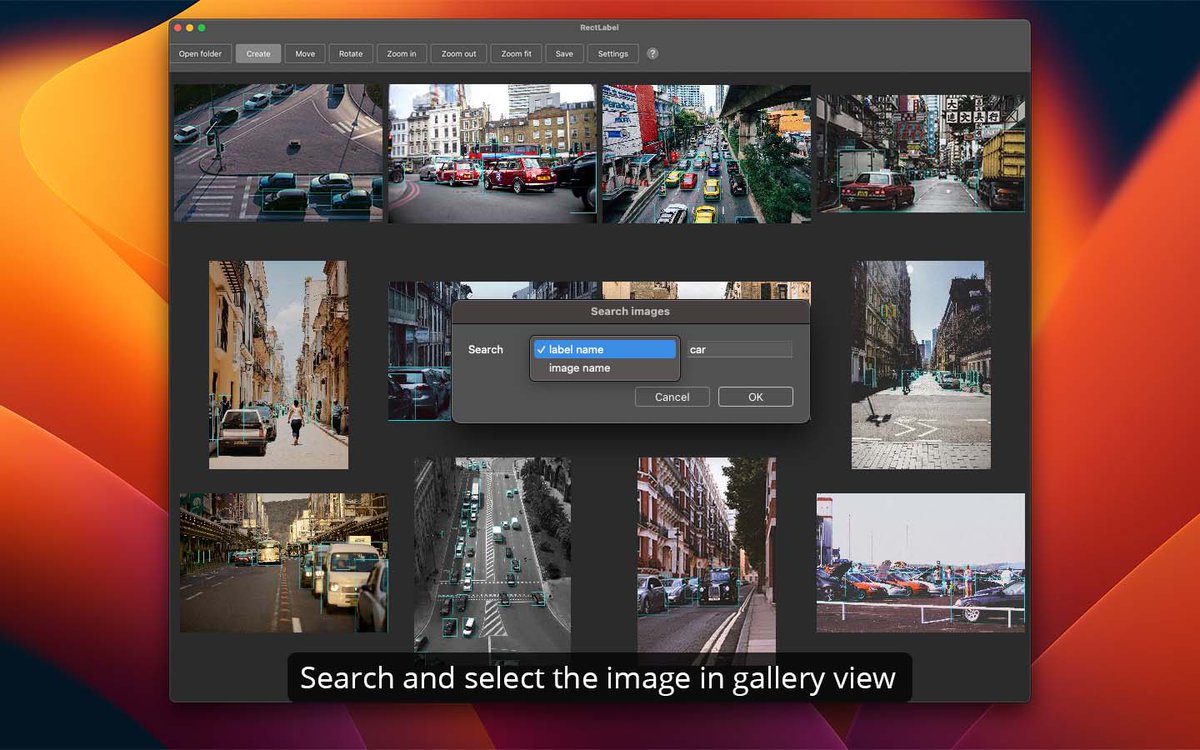The image size is (1200, 750).
Task: Click the Save toolbar button
Action: pos(564,54)
